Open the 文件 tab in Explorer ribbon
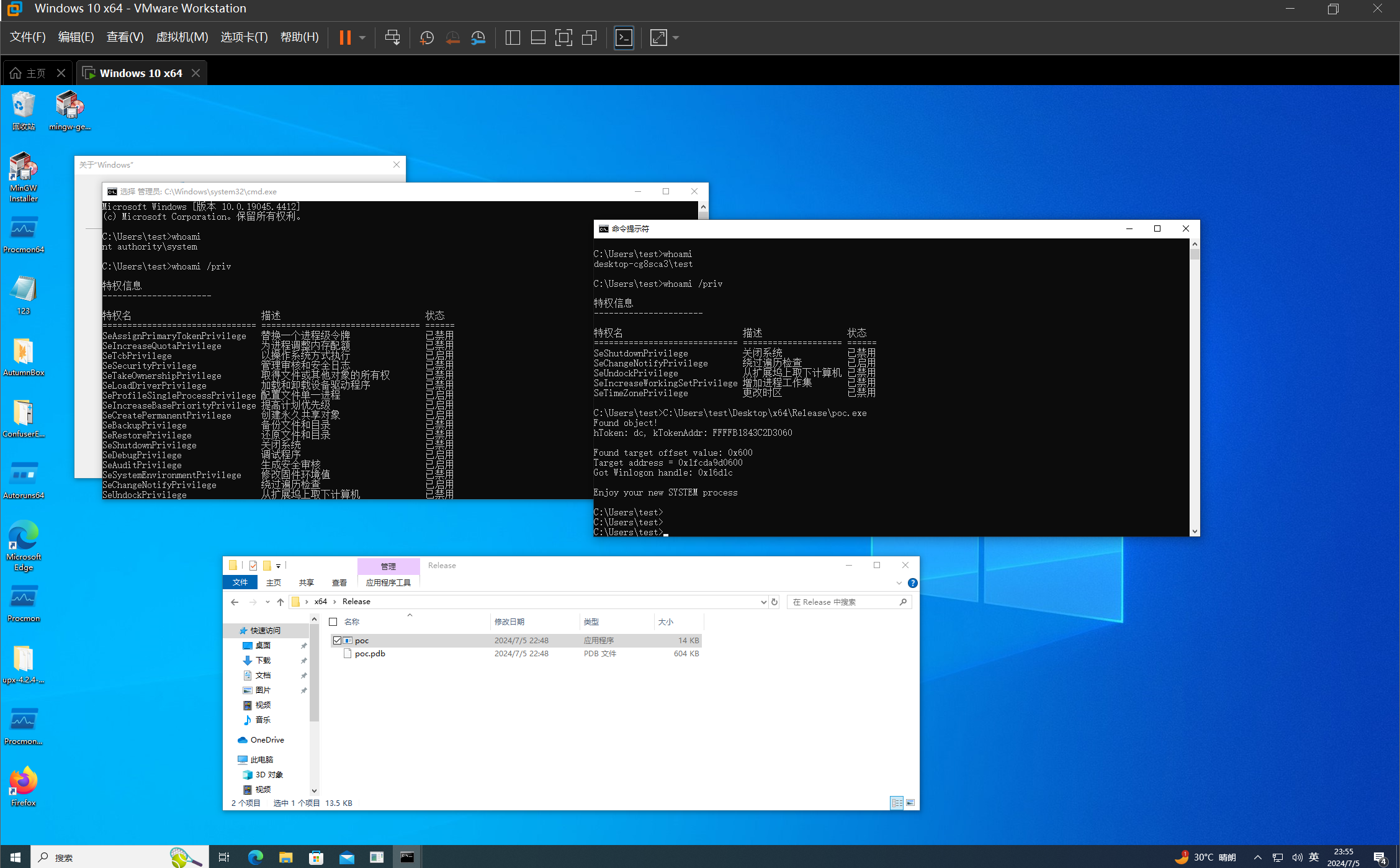This screenshot has height=868, width=1400. pyautogui.click(x=240, y=582)
